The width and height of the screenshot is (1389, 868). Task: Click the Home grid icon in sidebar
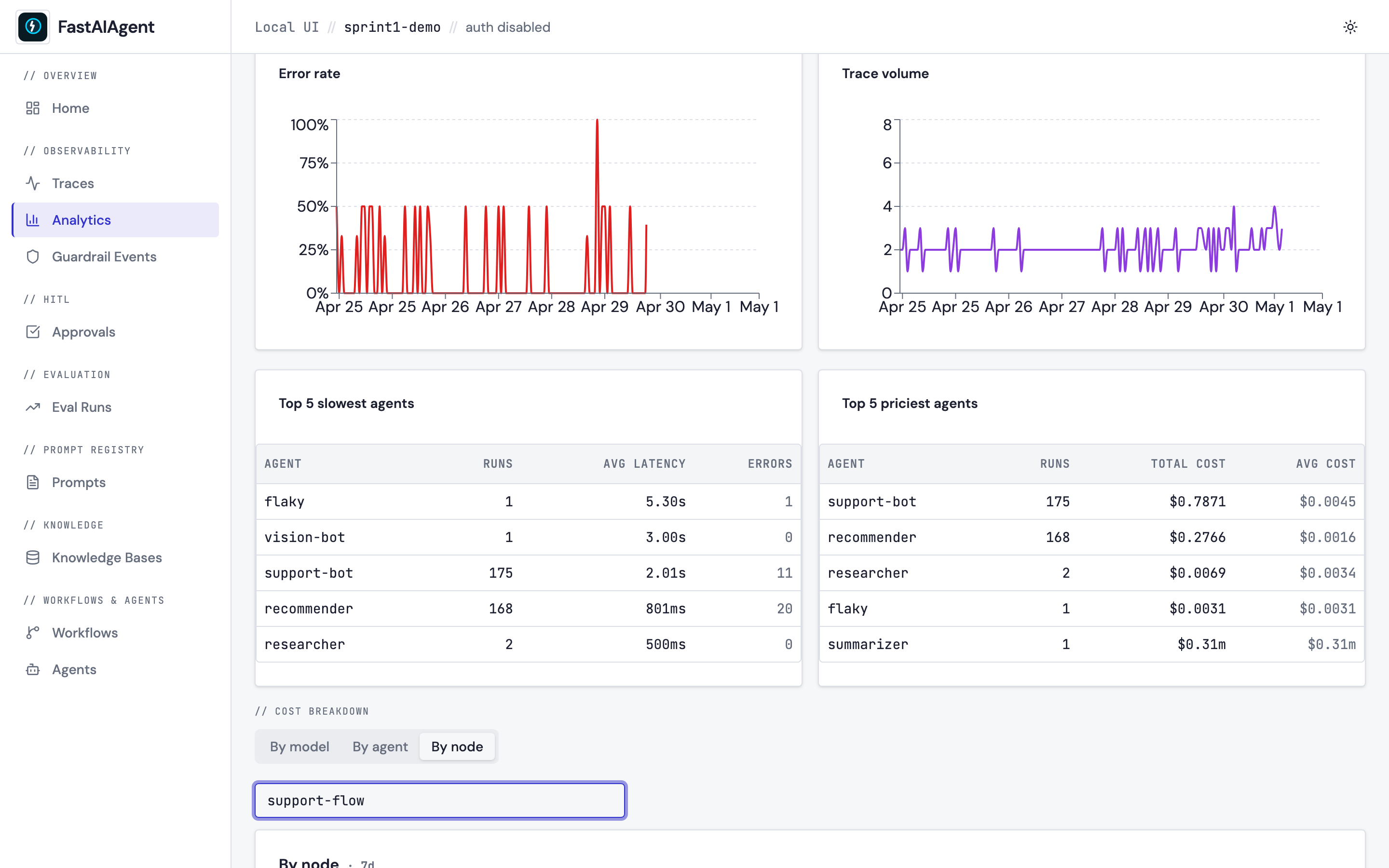(x=33, y=108)
